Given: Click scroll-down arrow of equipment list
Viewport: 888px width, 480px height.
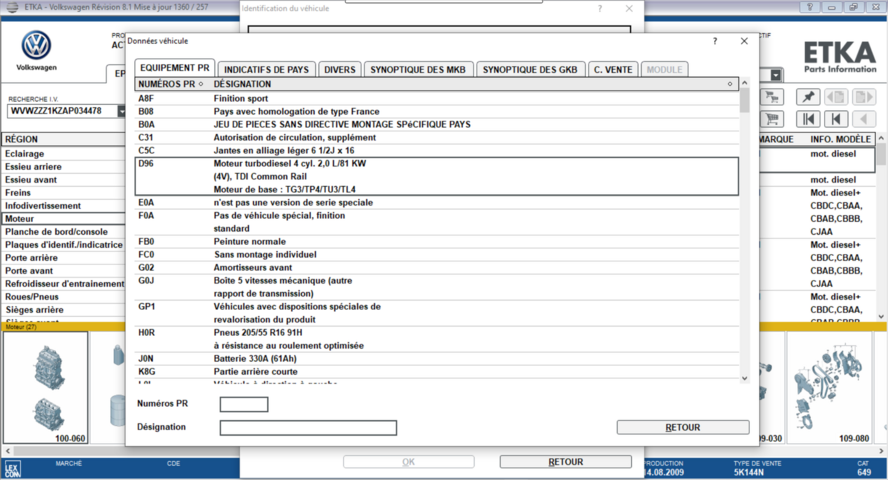Looking at the screenshot, I should tap(745, 378).
